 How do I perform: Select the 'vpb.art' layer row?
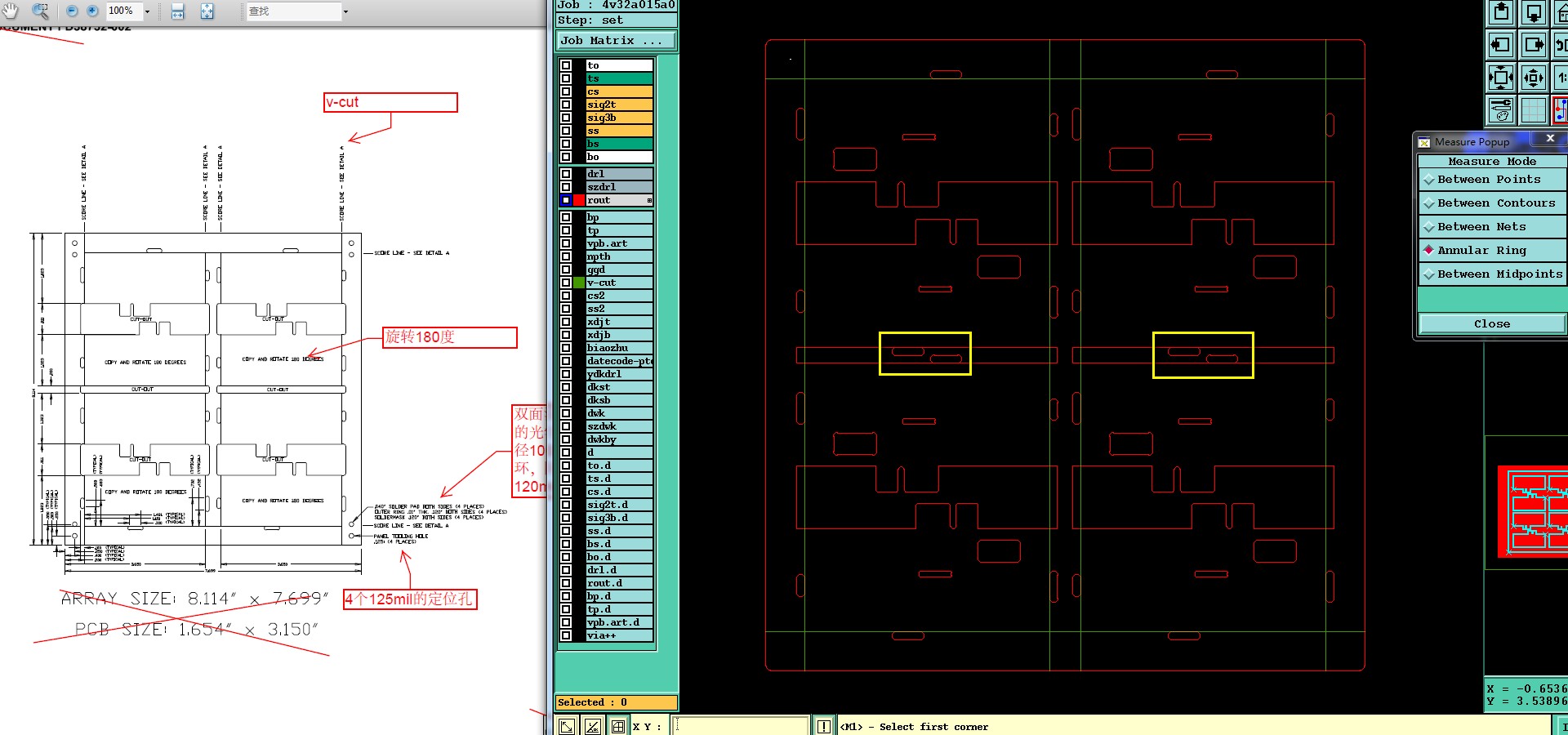[619, 243]
